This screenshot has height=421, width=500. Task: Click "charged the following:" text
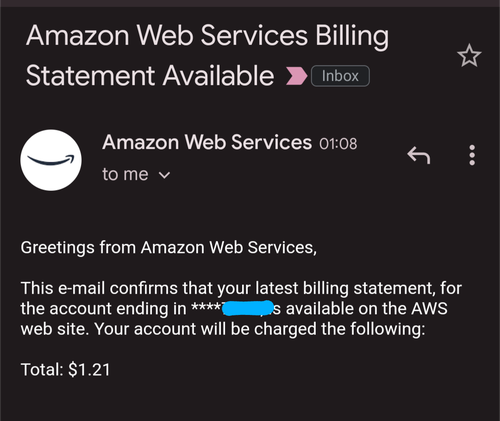tap(340, 329)
